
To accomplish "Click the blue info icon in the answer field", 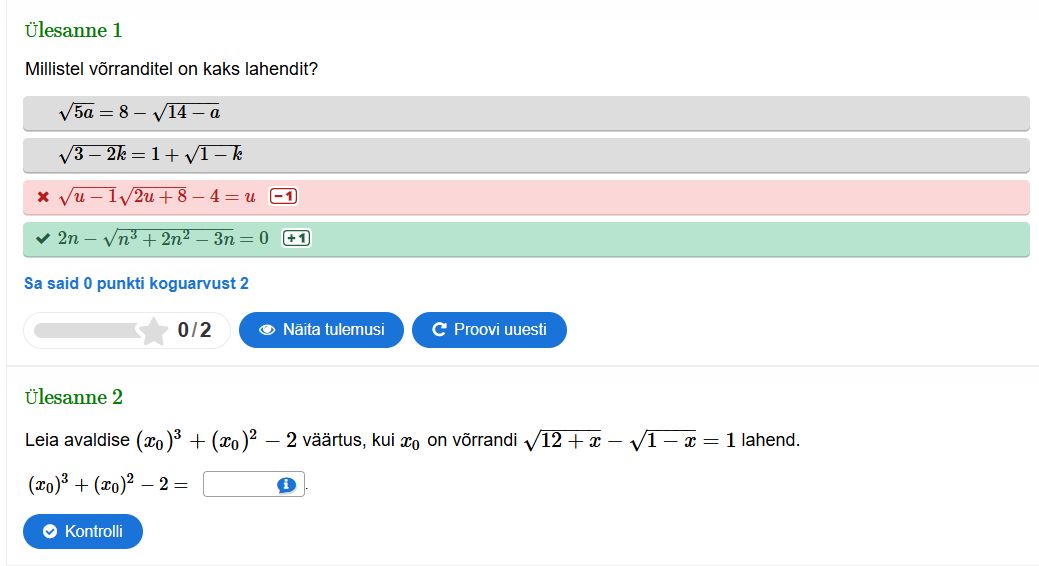I will (x=287, y=485).
